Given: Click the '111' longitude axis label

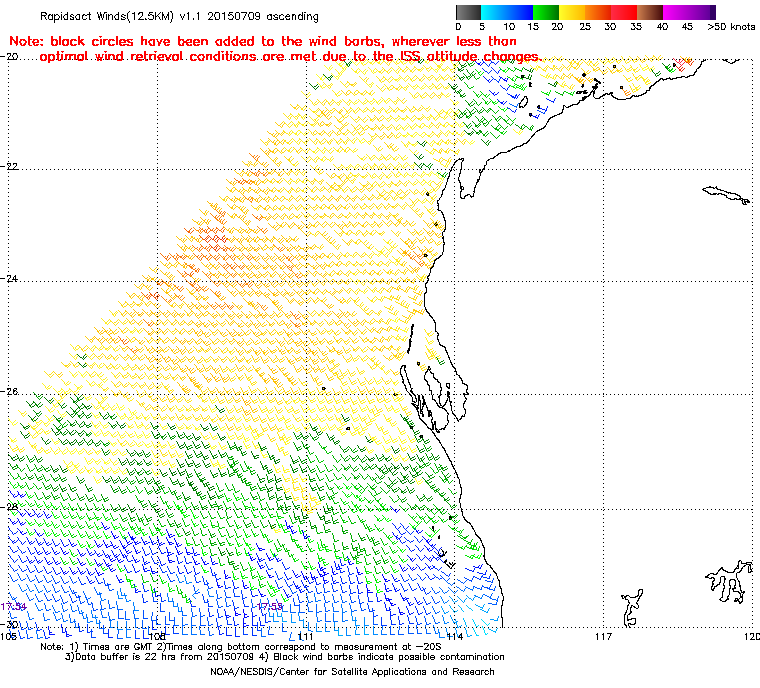Looking at the screenshot, I should point(305,636).
